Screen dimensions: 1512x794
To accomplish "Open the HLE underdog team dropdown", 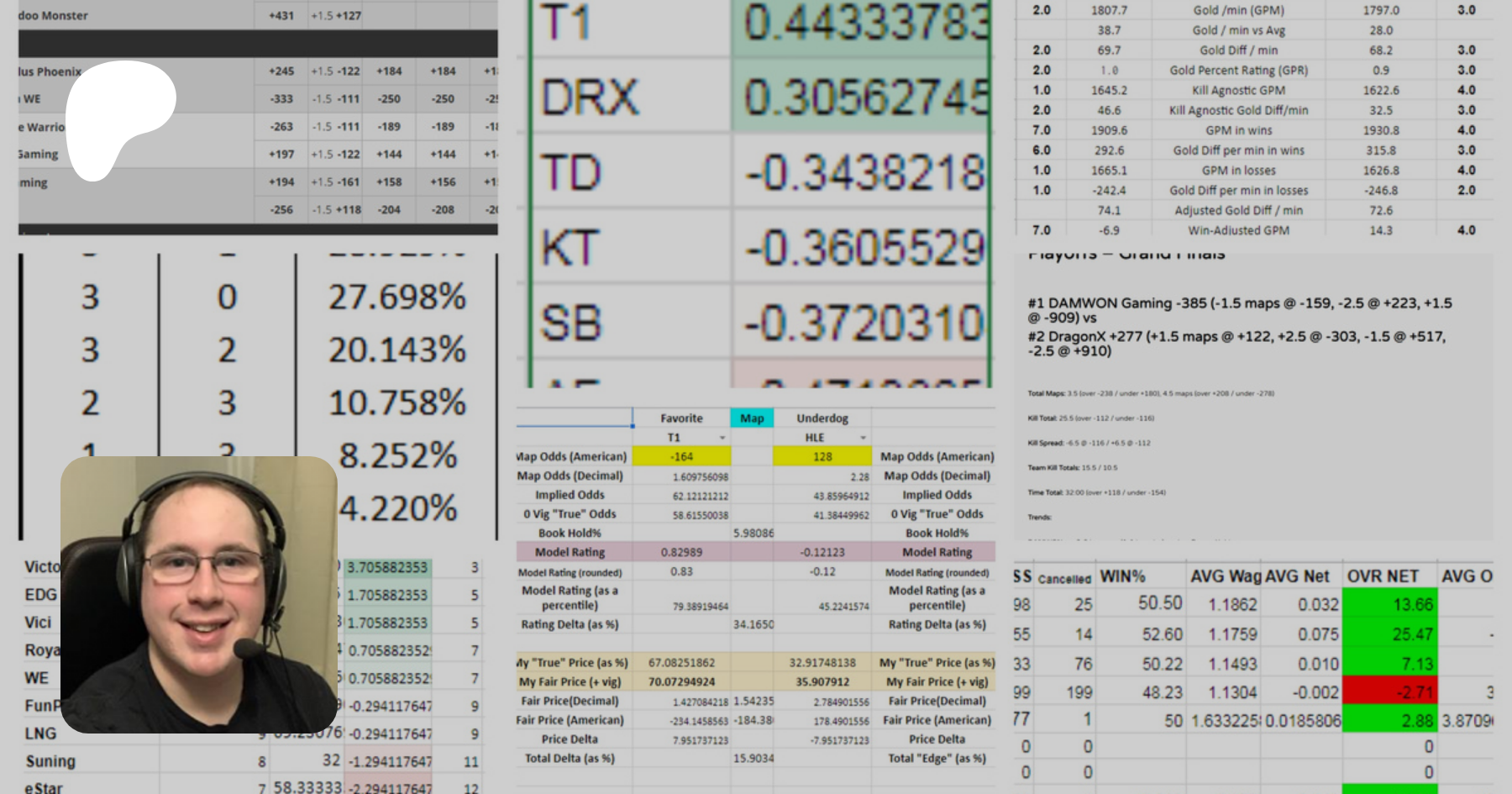I will [863, 438].
